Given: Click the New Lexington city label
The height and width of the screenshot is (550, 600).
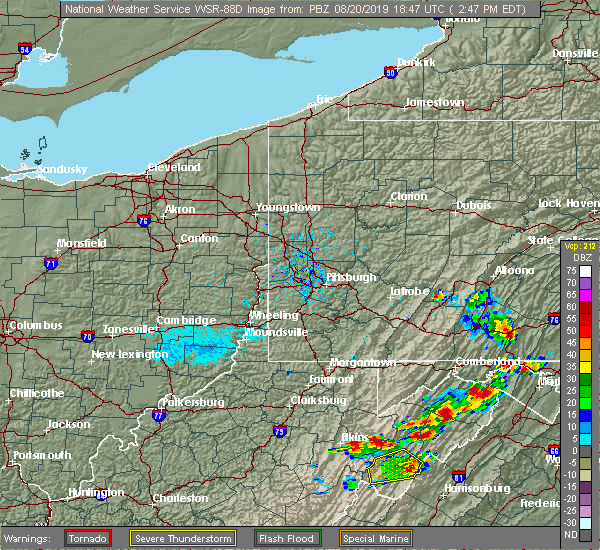Looking at the screenshot, I should point(130,354).
